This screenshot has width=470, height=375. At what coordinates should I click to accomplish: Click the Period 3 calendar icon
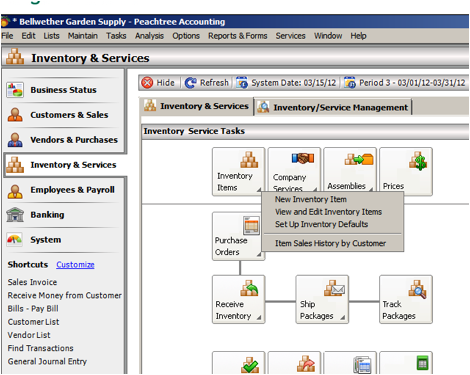coord(350,83)
